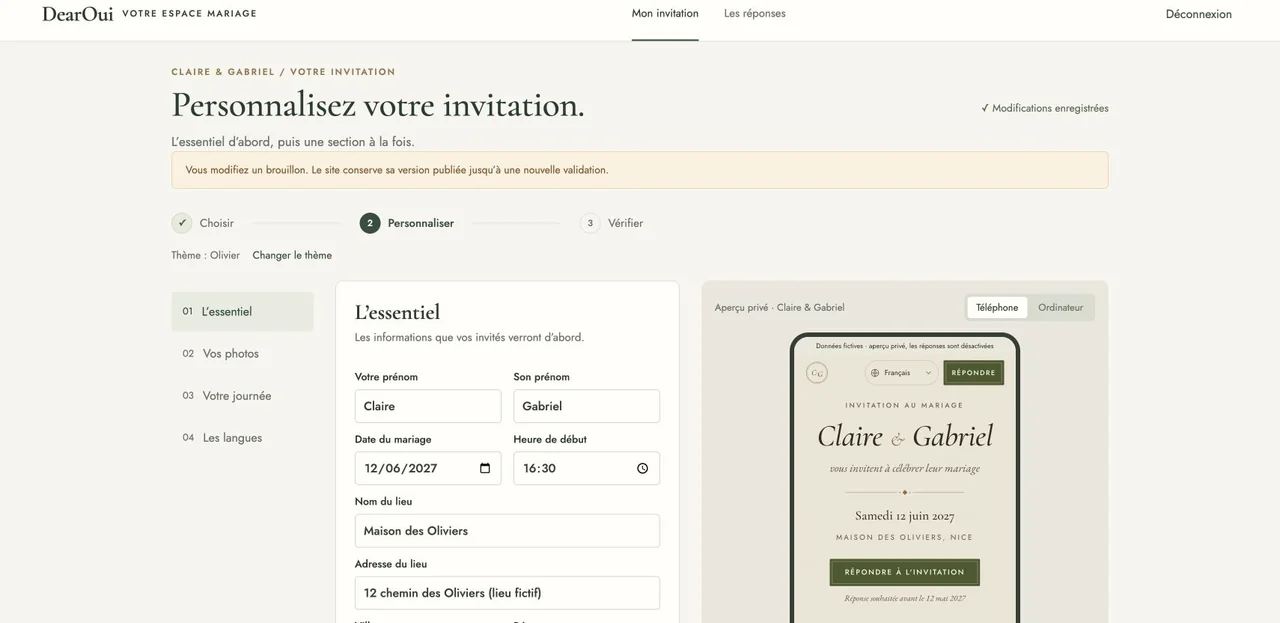The width and height of the screenshot is (1280, 623).
Task: Click Samedi 12 juin 2027 in preview
Action: click(905, 516)
